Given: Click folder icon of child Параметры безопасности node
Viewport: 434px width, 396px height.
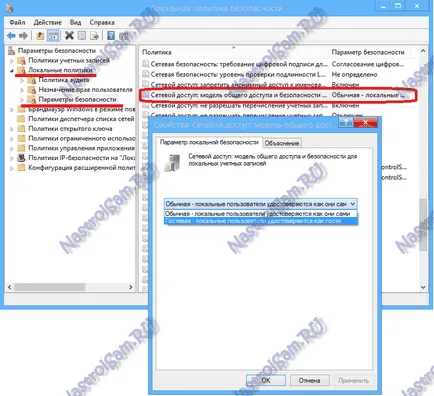Looking at the screenshot, I should point(32,99).
